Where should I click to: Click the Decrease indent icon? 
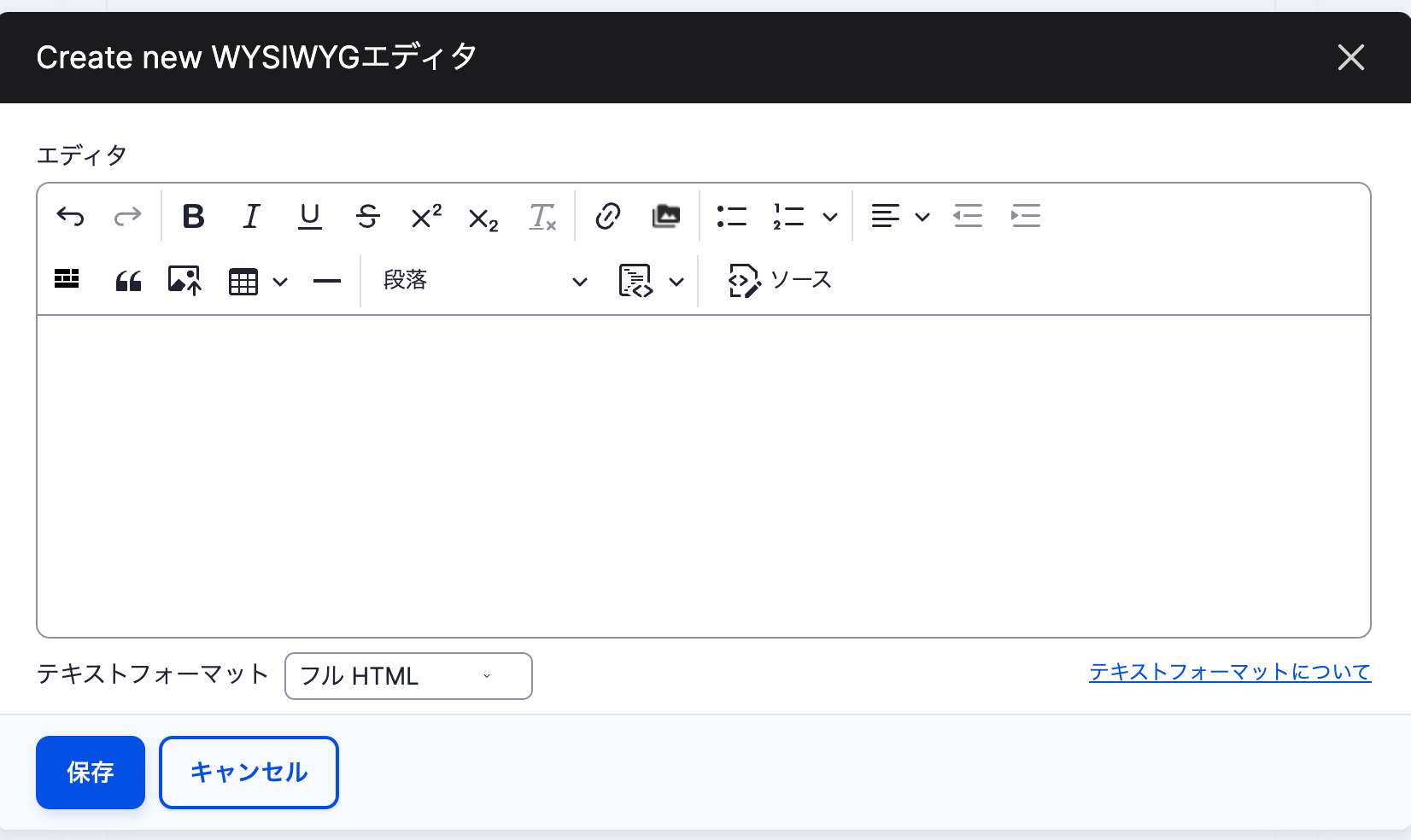(x=968, y=217)
